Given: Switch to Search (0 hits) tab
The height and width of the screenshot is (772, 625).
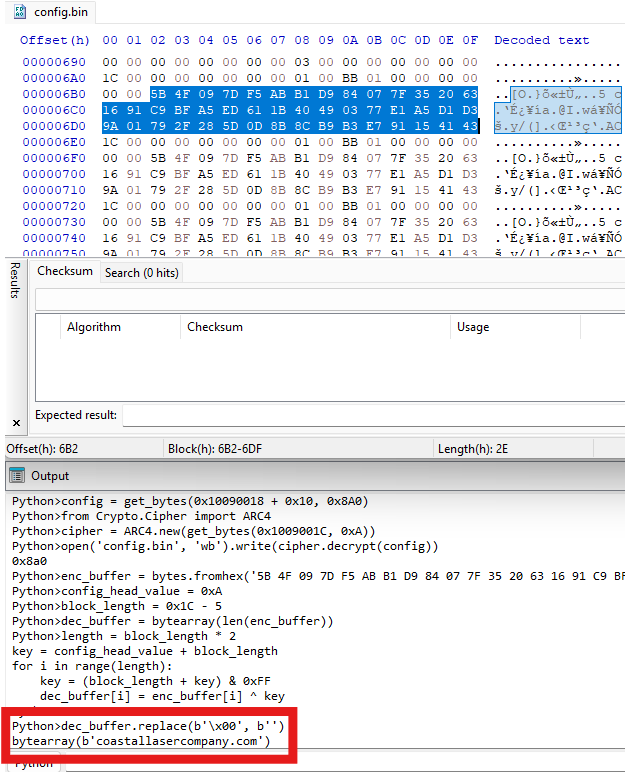Looking at the screenshot, I should tap(141, 273).
